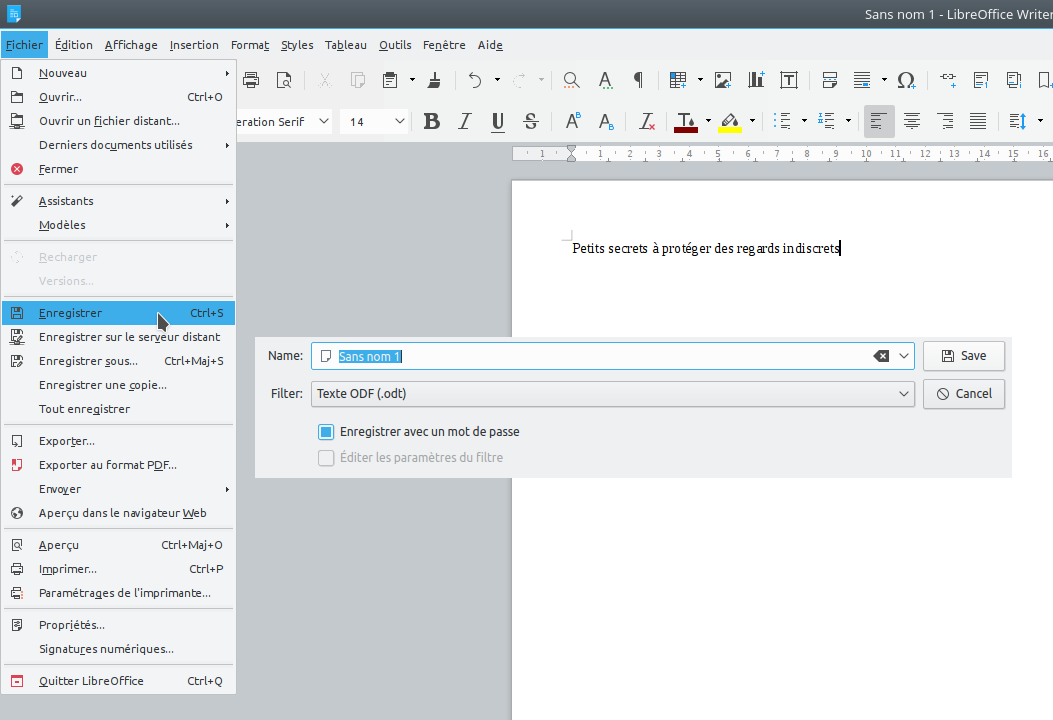The image size is (1053, 720).
Task: Click the Save button
Action: 963,356
